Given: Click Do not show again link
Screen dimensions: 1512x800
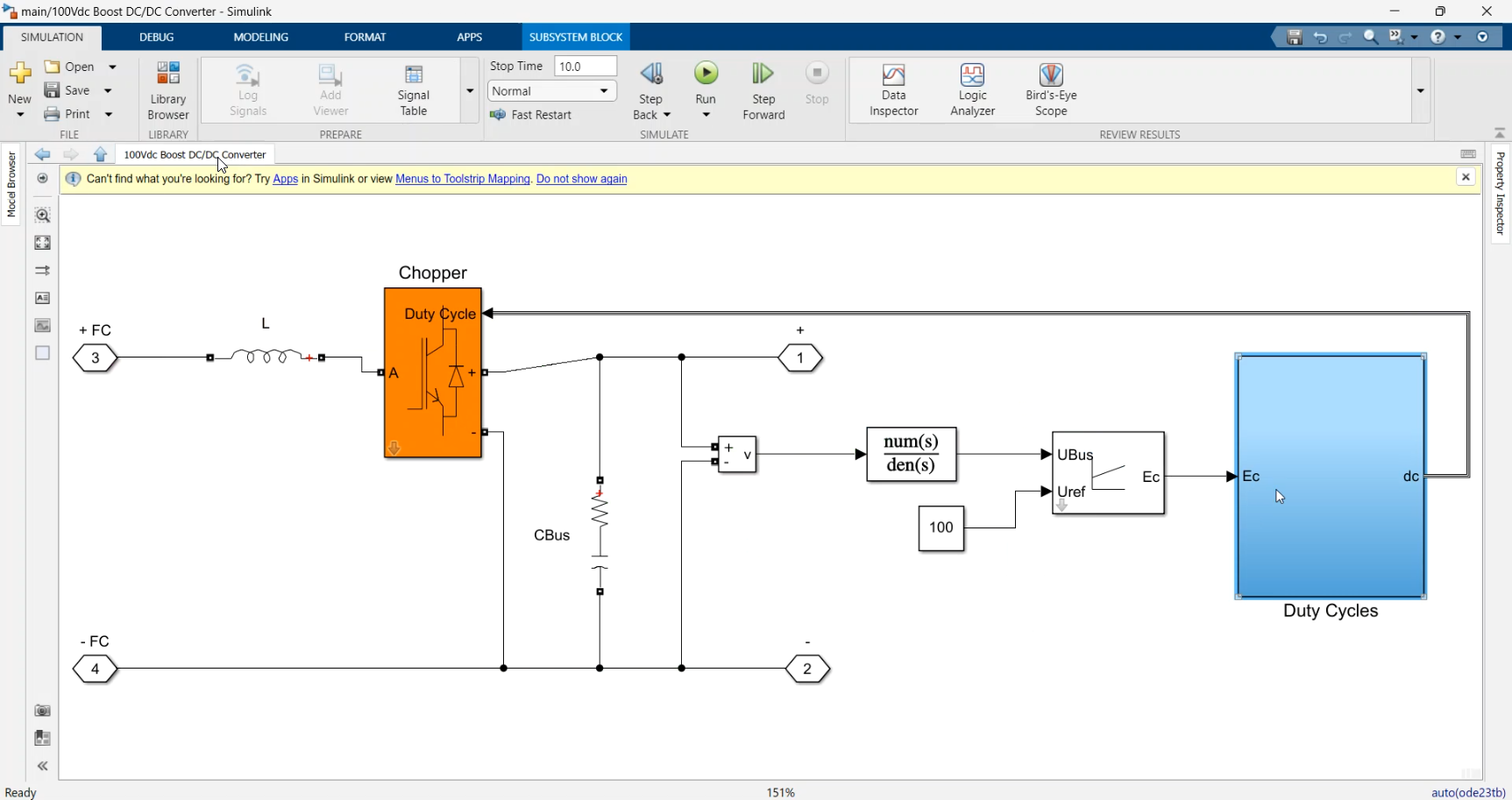Looking at the screenshot, I should coord(582,179).
